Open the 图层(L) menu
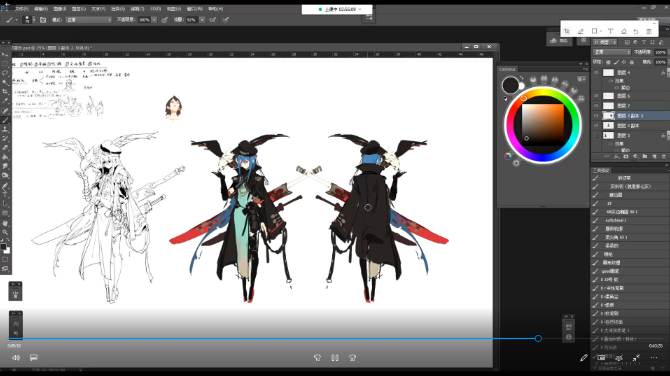Viewport: 670px width, 376px height. point(79,9)
